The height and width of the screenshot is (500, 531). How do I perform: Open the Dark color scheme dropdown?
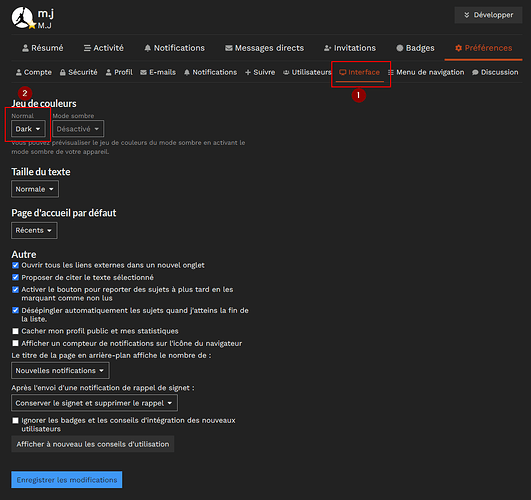point(28,129)
